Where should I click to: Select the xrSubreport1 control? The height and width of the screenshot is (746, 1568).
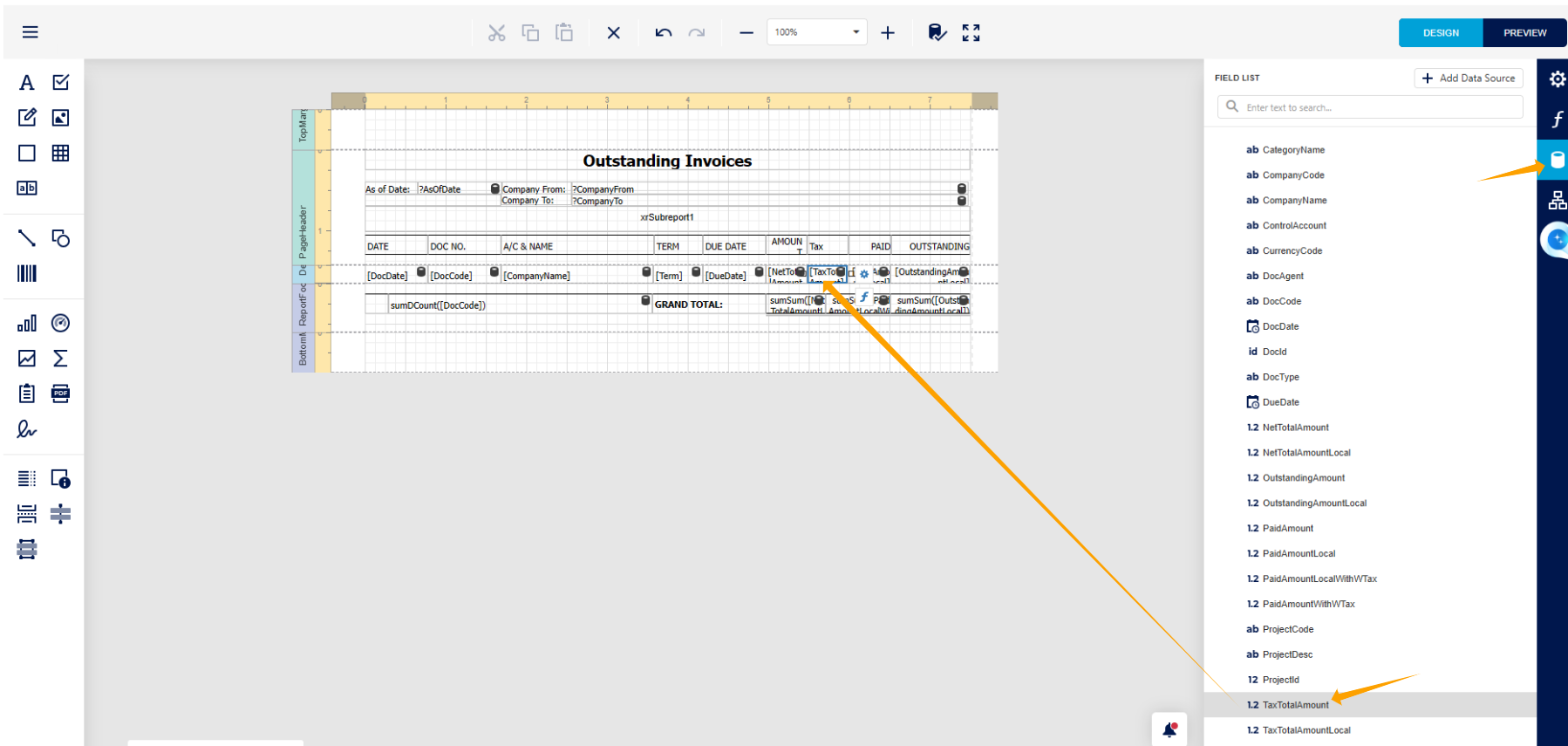[x=667, y=217]
